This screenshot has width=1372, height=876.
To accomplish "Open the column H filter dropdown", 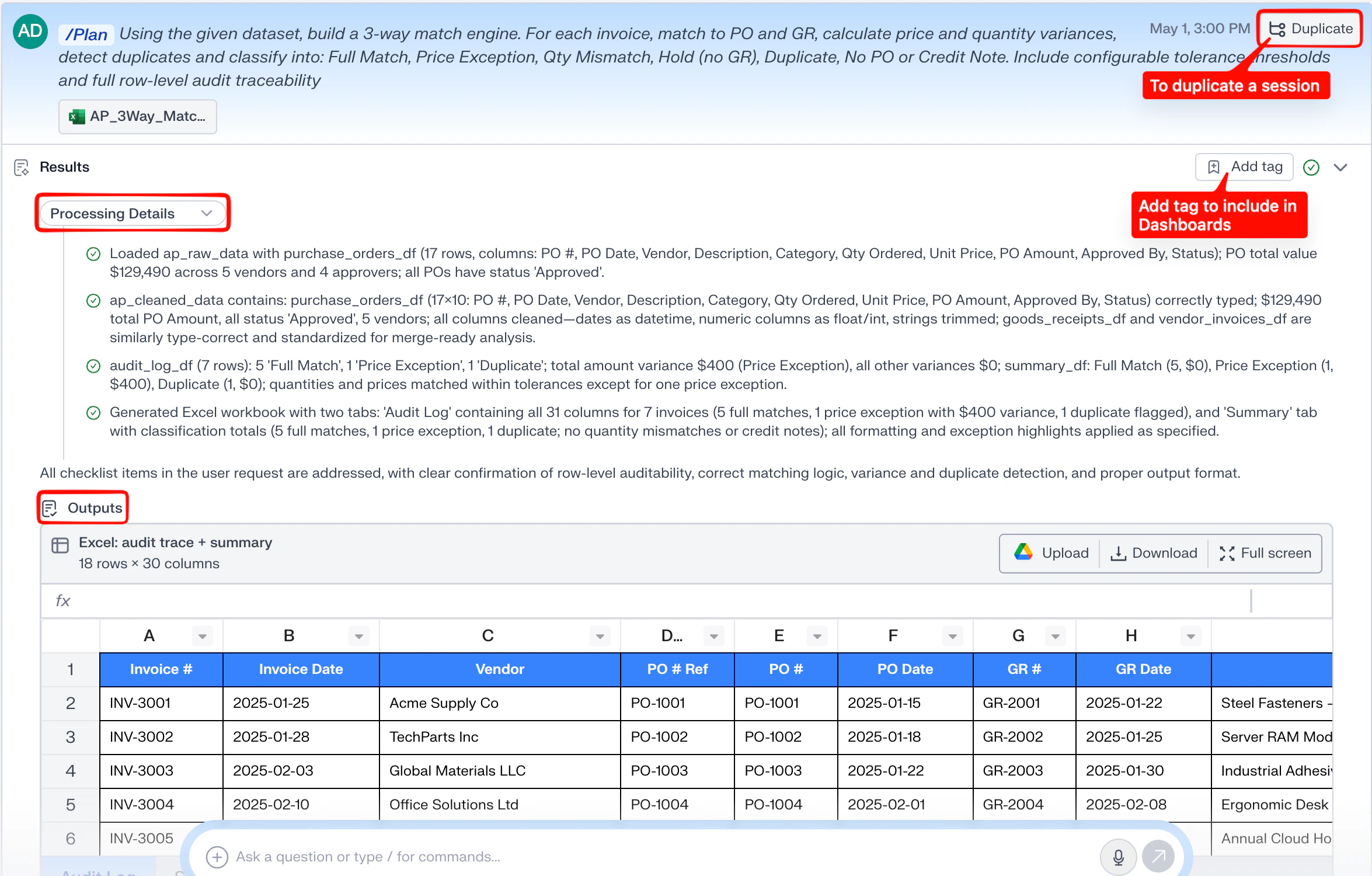I will click(1191, 636).
